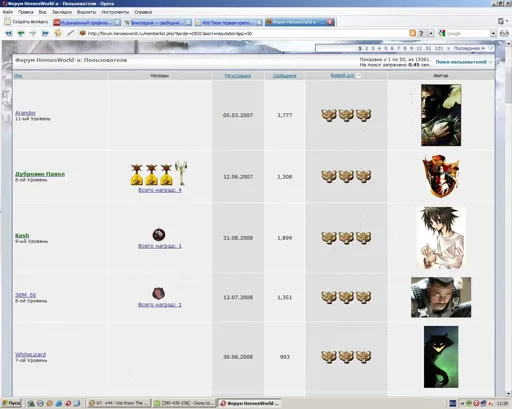Click the fast forward navigation icon

pyautogui.click(x=45, y=33)
